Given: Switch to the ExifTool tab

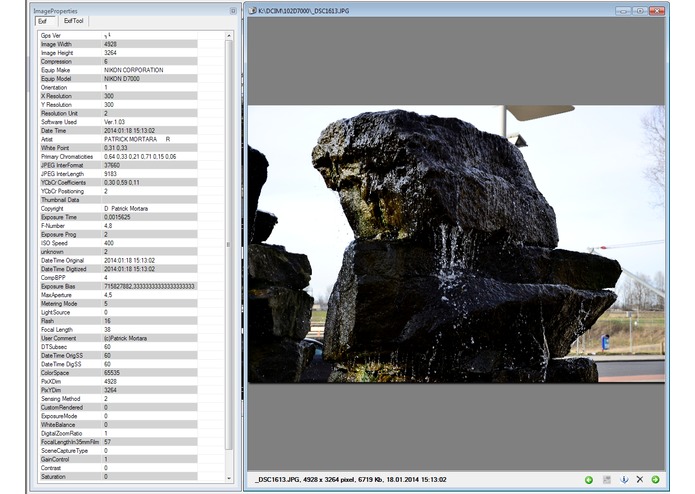Looking at the screenshot, I should click(x=73, y=21).
